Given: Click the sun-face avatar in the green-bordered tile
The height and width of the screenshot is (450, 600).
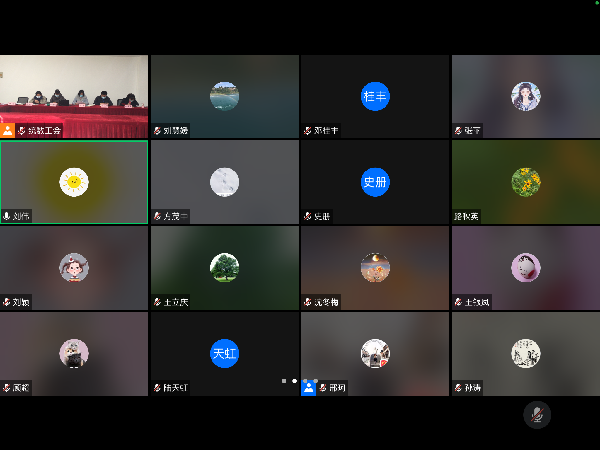Looking at the screenshot, I should (x=74, y=181).
